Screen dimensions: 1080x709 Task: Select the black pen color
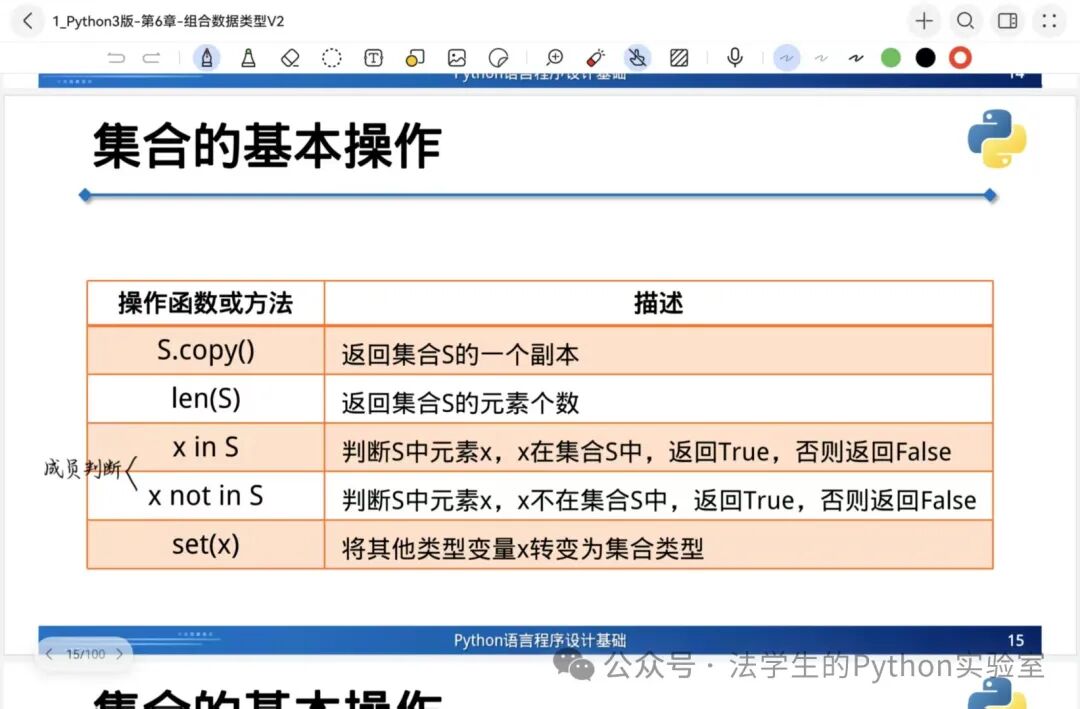(x=926, y=58)
